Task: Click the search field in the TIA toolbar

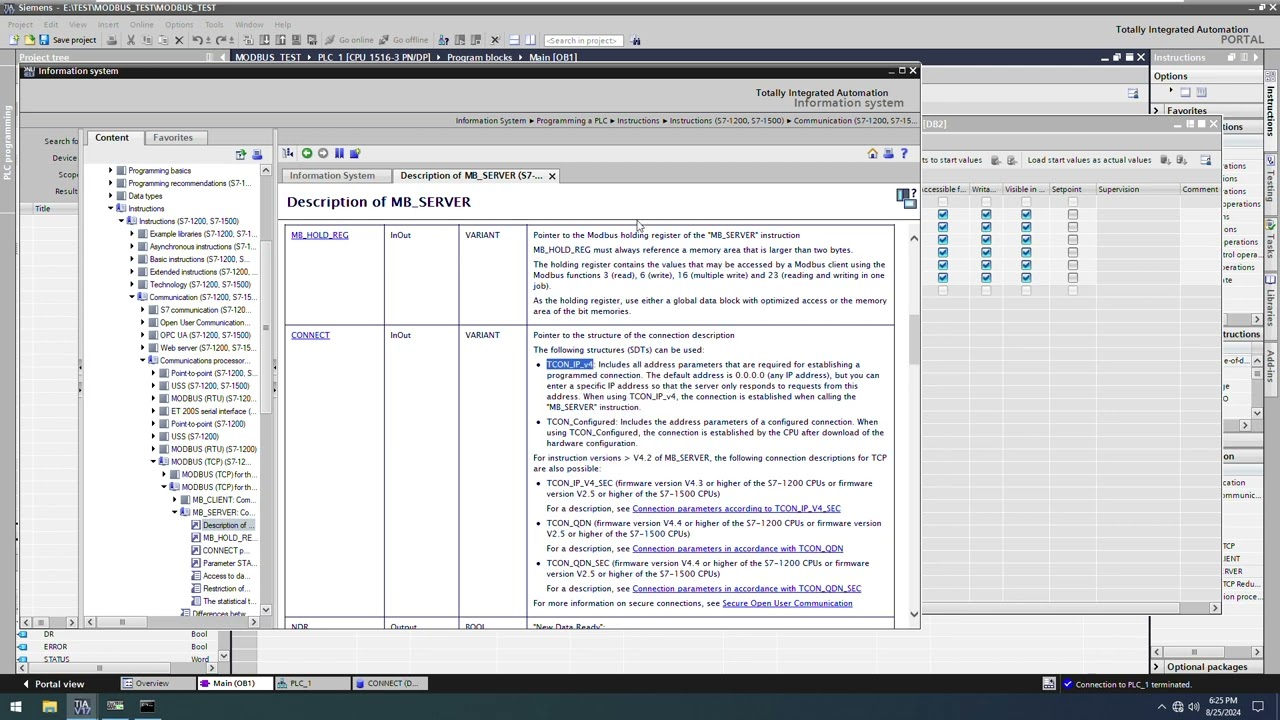Action: coord(585,41)
